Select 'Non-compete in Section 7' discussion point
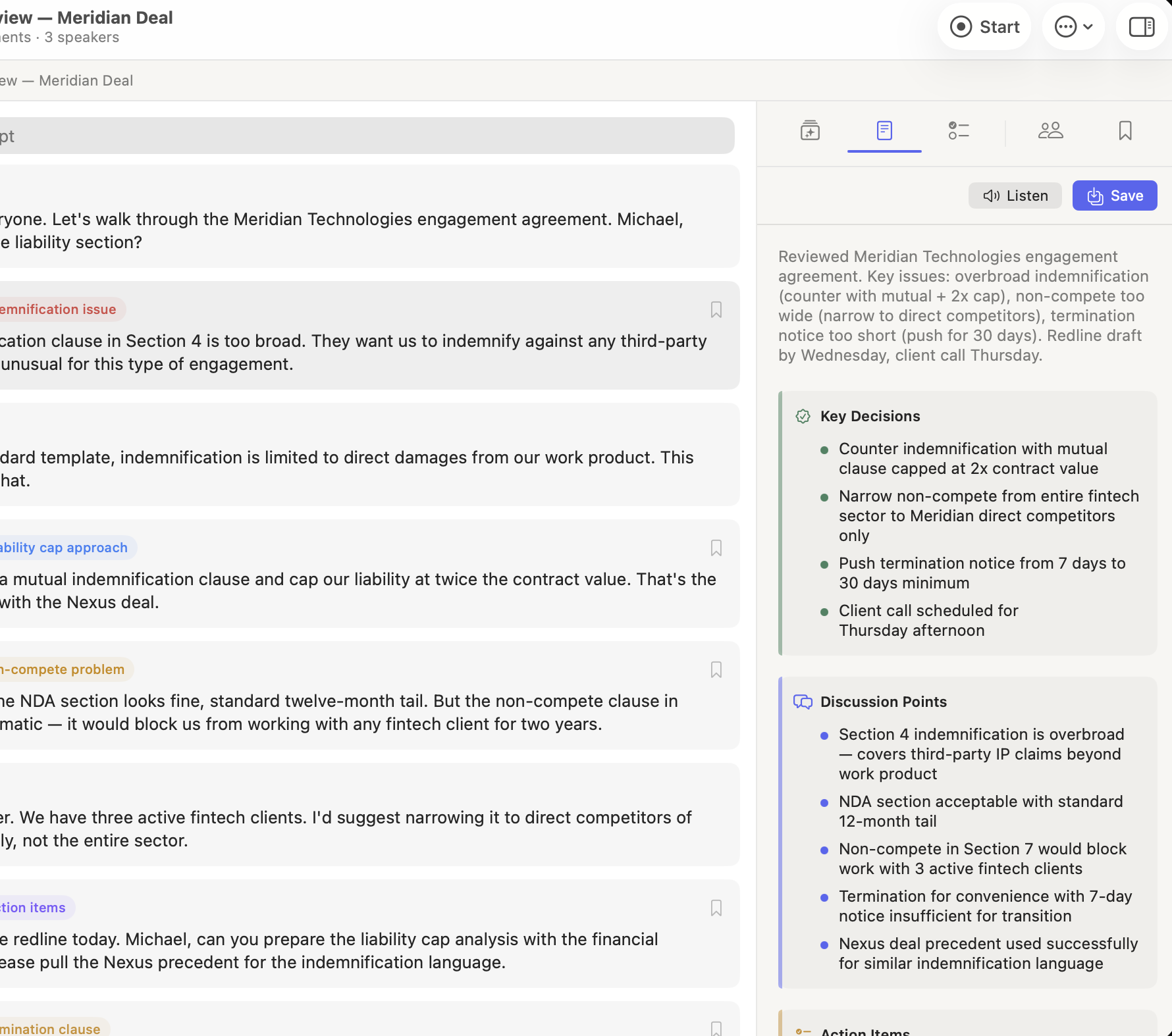 coord(983,859)
